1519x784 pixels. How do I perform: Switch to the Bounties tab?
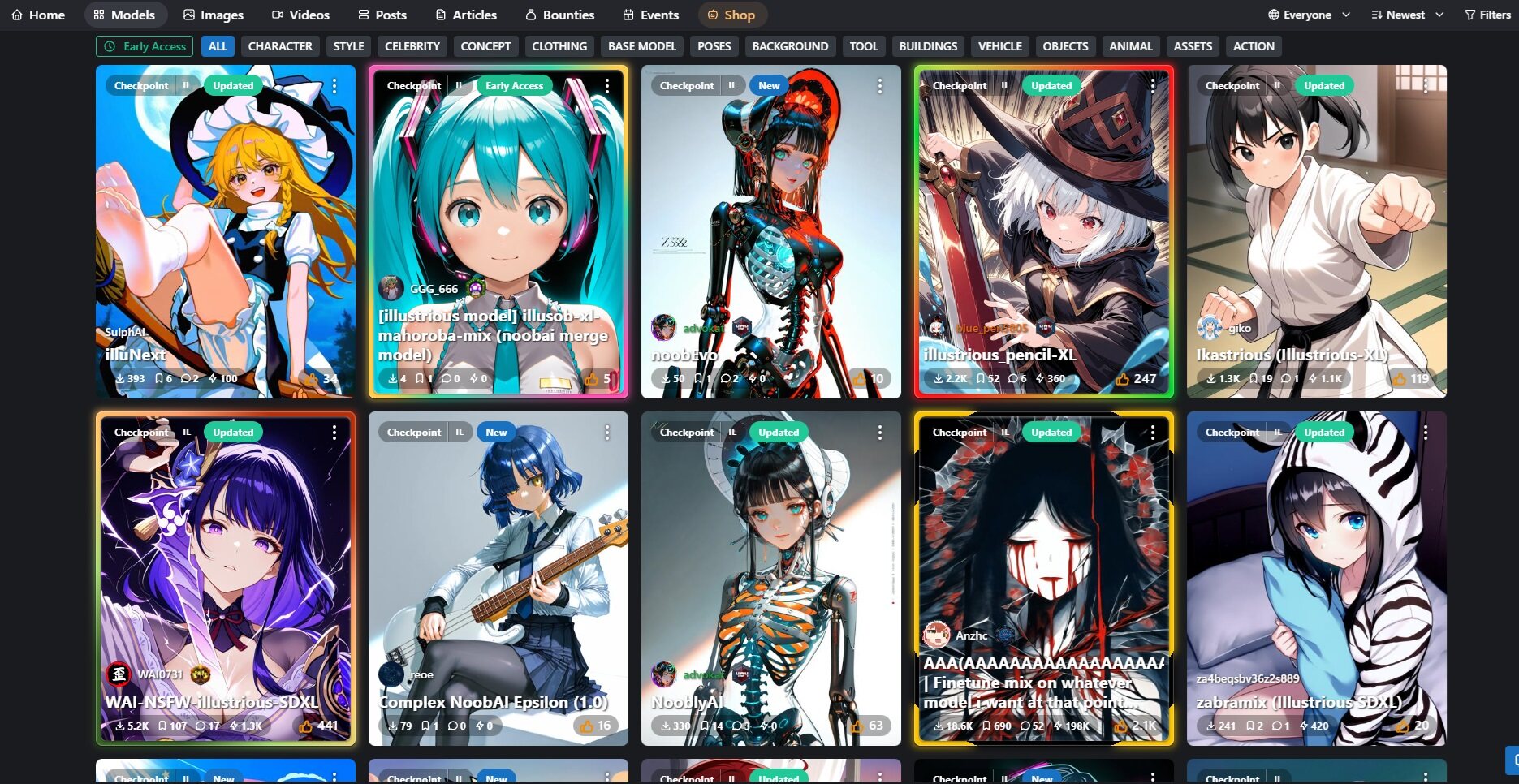(559, 15)
